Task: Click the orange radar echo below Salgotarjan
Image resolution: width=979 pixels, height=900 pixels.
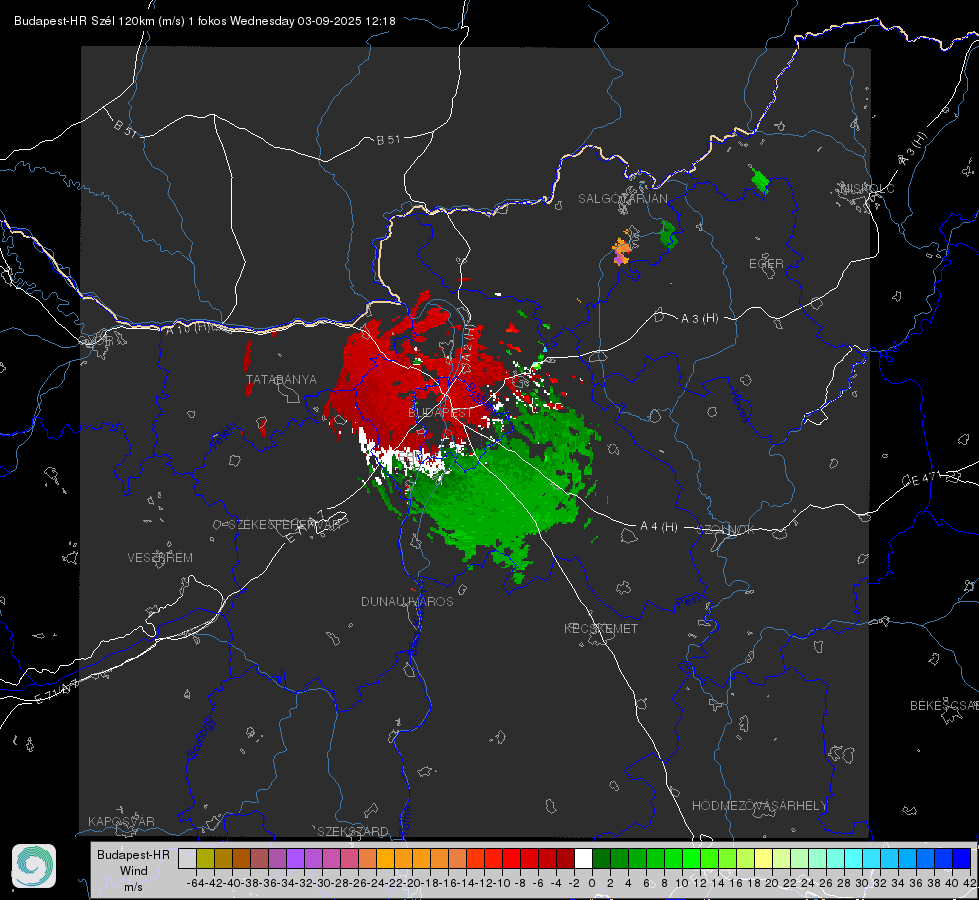Action: coord(622,249)
